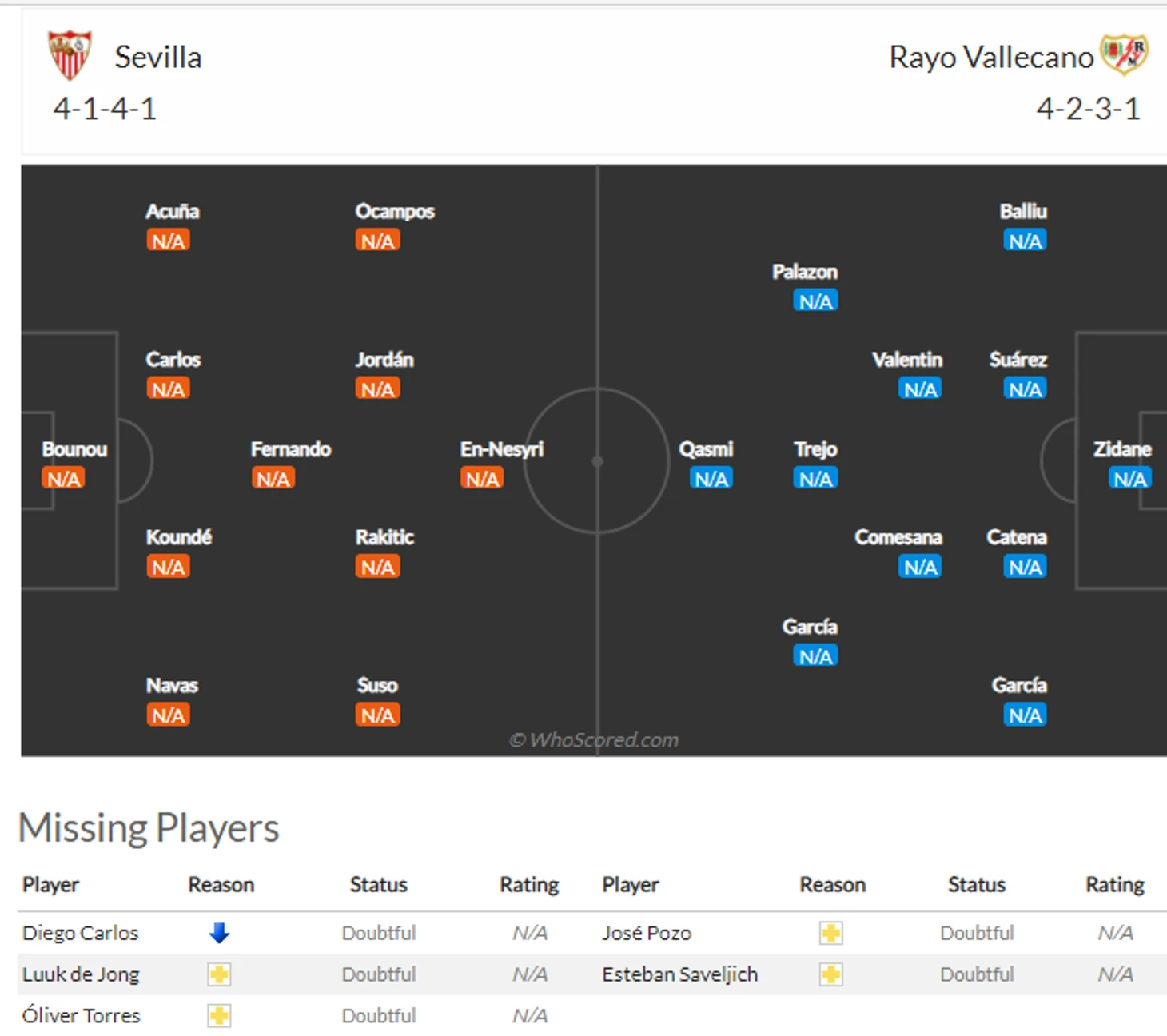Click Palazon's blue N/A rating badge
The image size is (1167, 1036).
[815, 301]
